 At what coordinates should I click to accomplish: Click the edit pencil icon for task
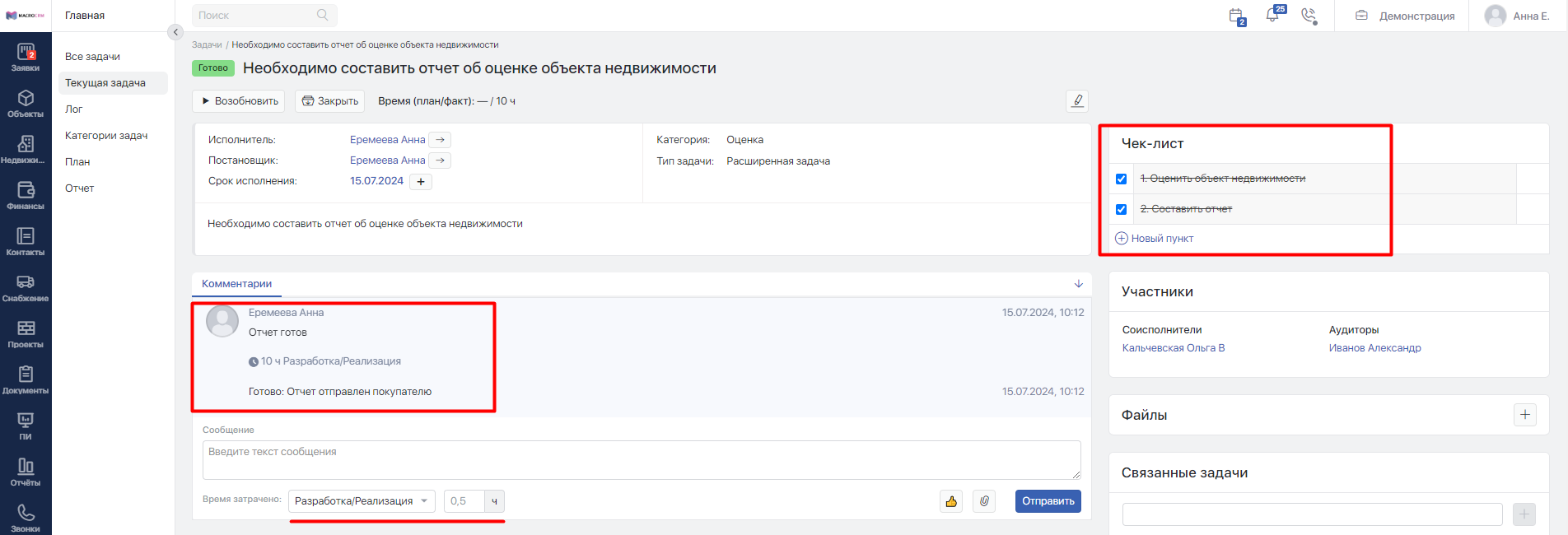pyautogui.click(x=1077, y=100)
